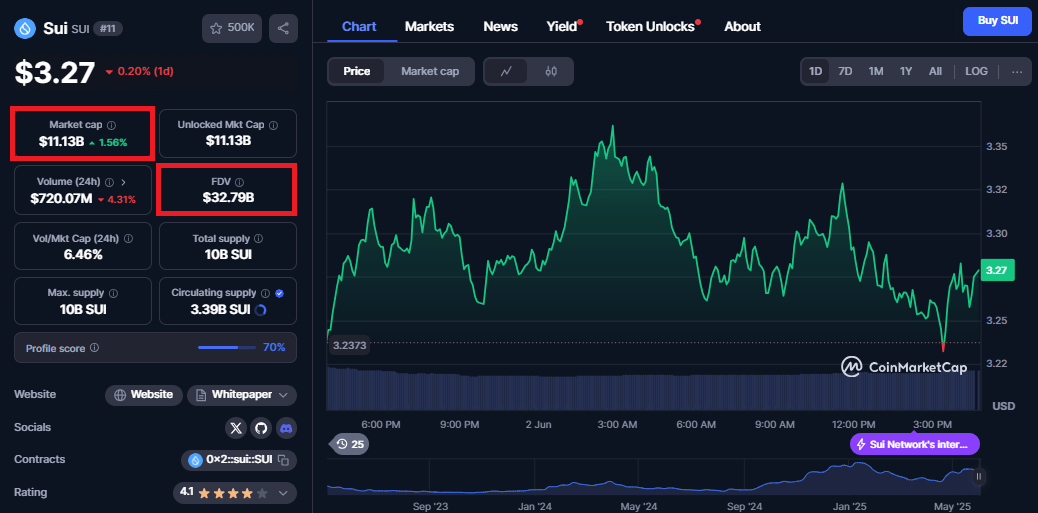Switch to candlestick chart view
1038x513 pixels.
(x=550, y=71)
